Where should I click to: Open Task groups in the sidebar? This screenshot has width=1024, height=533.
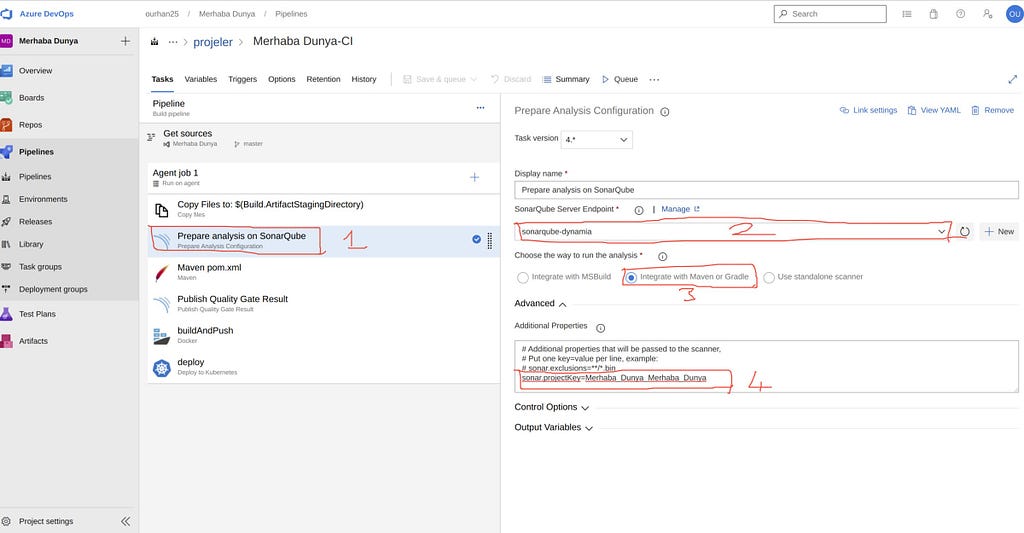pos(40,266)
